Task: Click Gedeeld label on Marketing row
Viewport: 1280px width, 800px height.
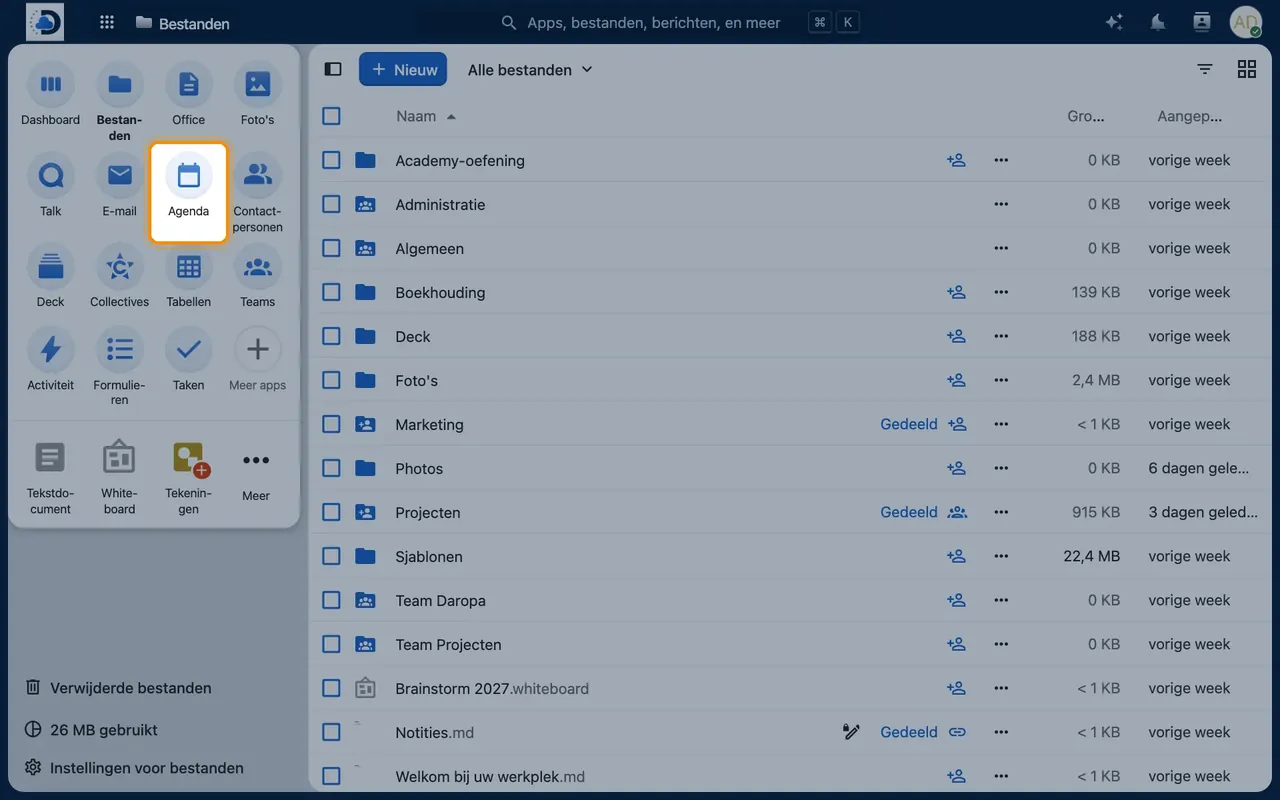Action: [909, 424]
